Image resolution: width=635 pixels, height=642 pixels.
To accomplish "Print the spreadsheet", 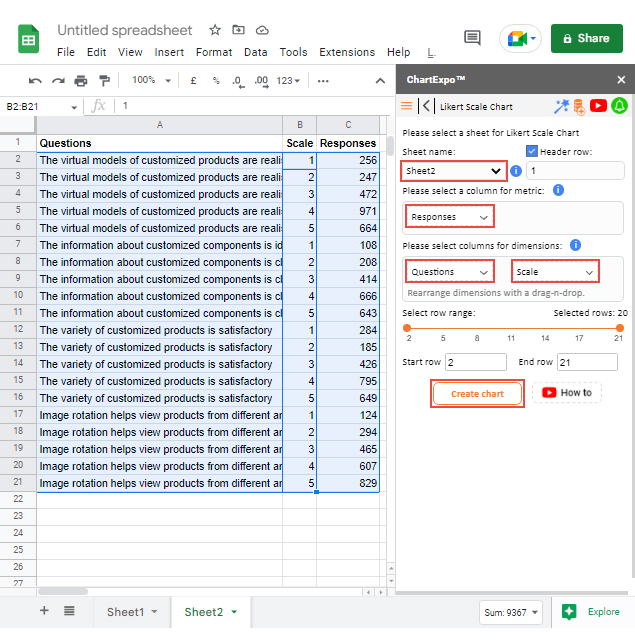I will point(81,81).
